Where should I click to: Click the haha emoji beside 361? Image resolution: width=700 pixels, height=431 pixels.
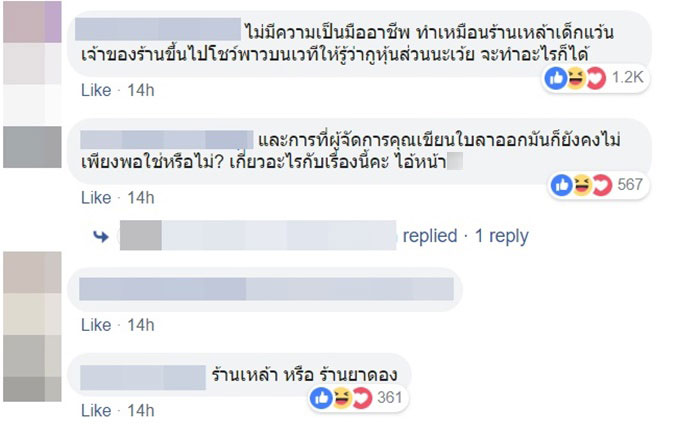[x=339, y=398]
